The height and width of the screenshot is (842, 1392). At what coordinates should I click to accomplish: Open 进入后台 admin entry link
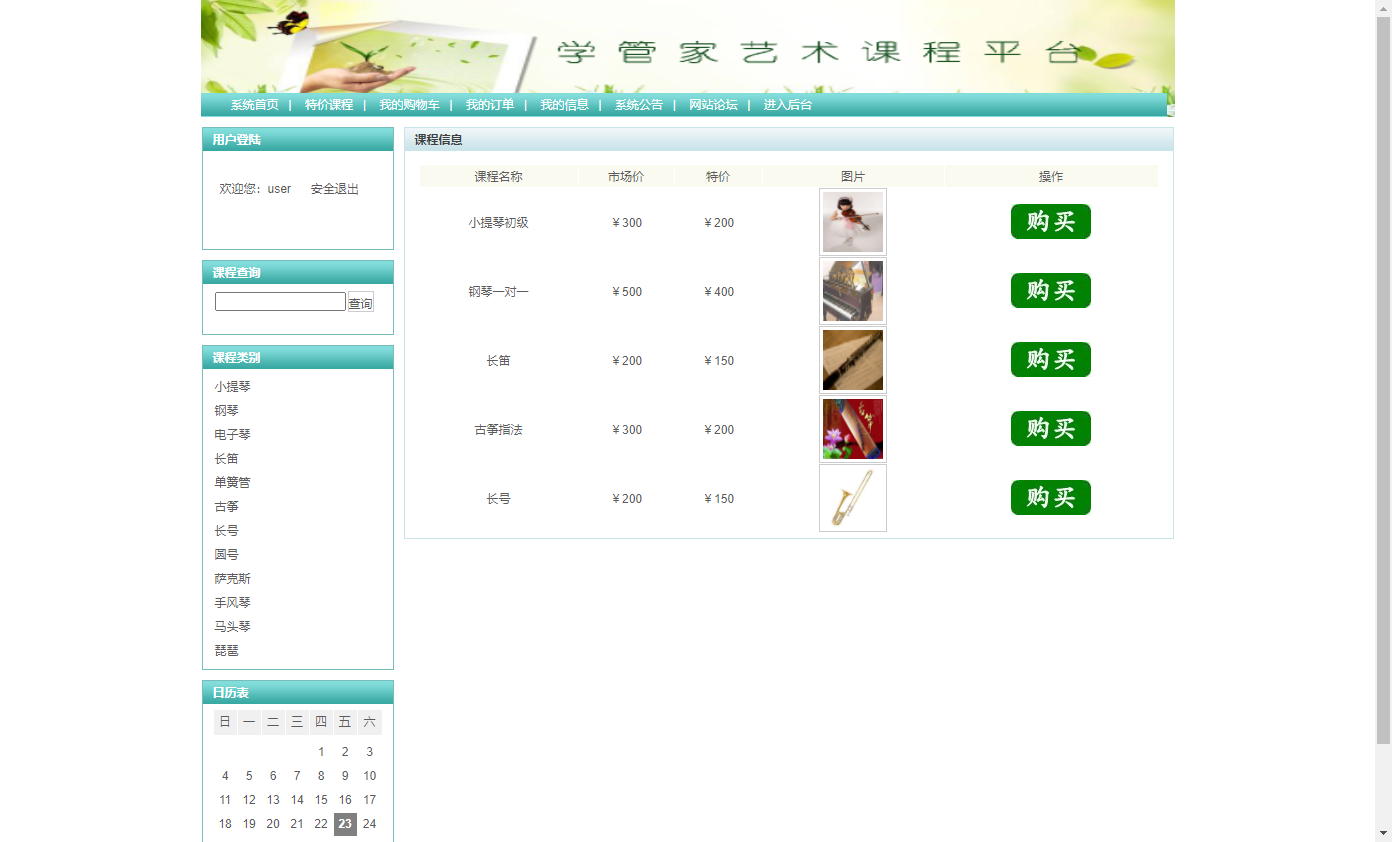[x=788, y=105]
